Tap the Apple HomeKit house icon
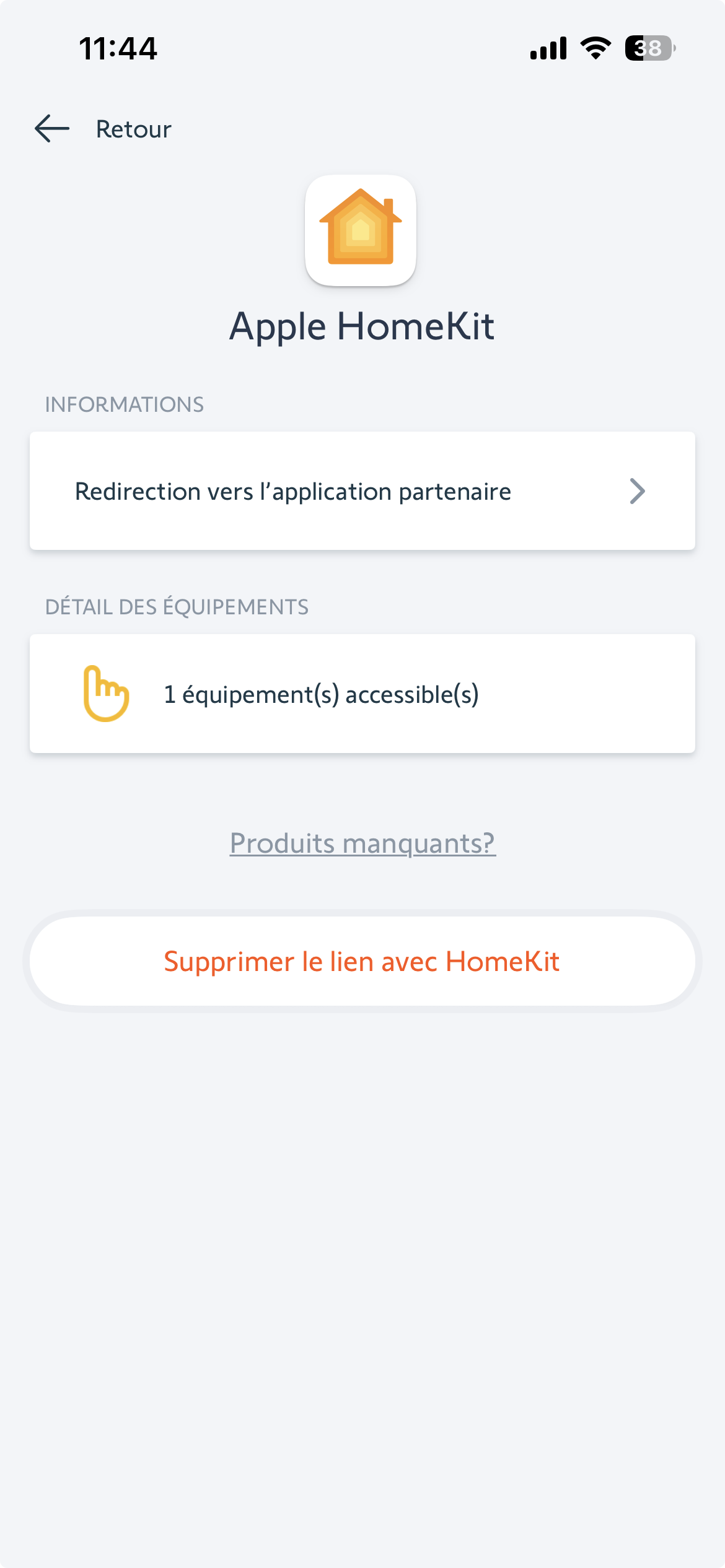 click(x=361, y=227)
